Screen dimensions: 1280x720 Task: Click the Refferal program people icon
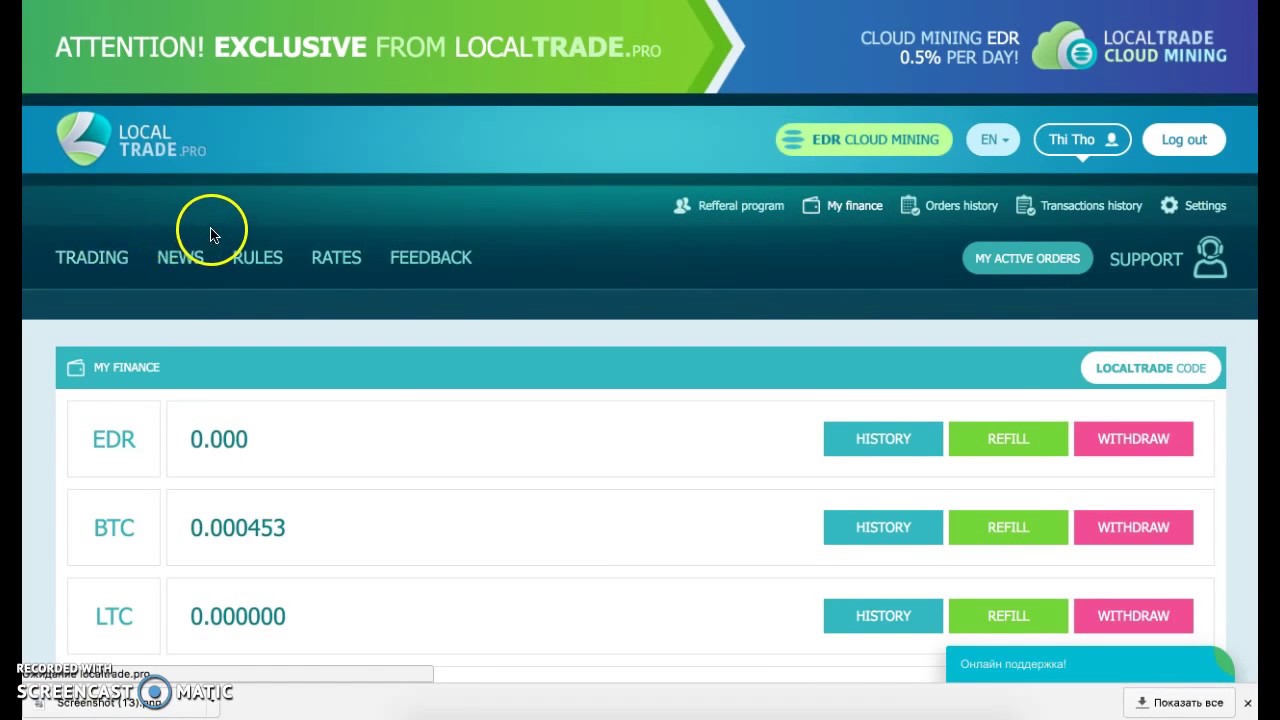pos(682,206)
